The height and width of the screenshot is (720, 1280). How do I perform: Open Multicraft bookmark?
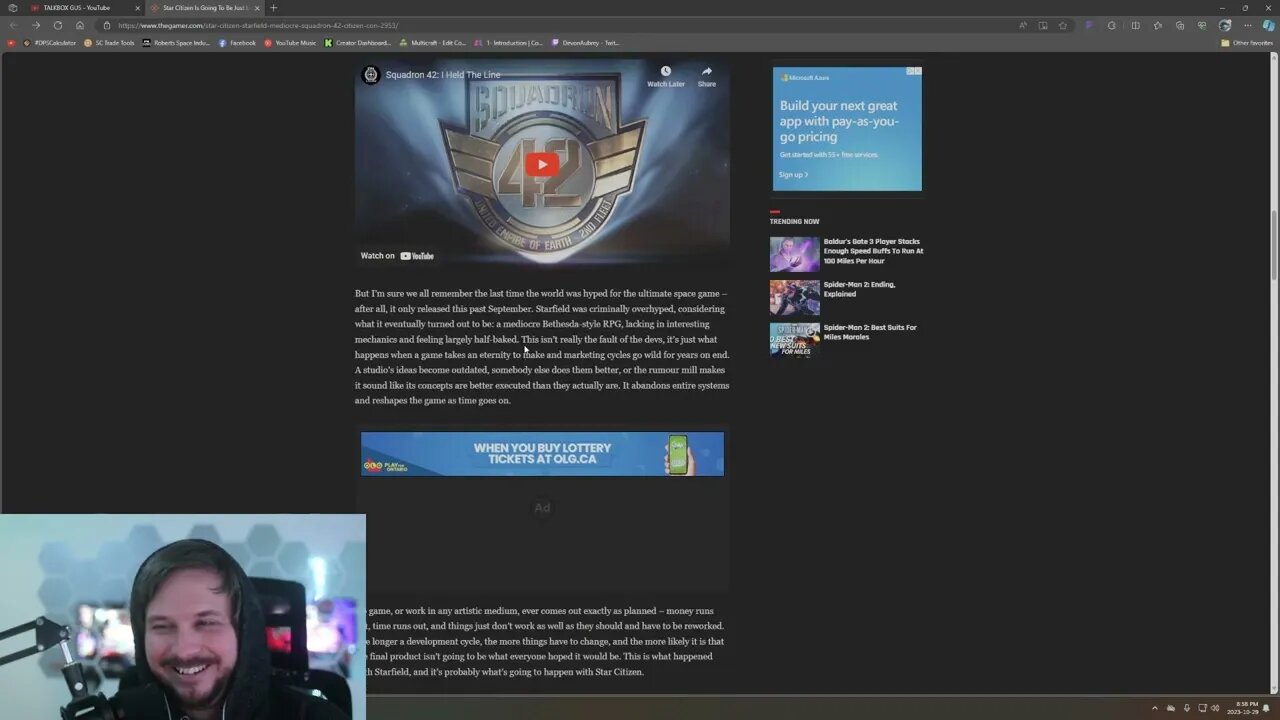[x=433, y=43]
